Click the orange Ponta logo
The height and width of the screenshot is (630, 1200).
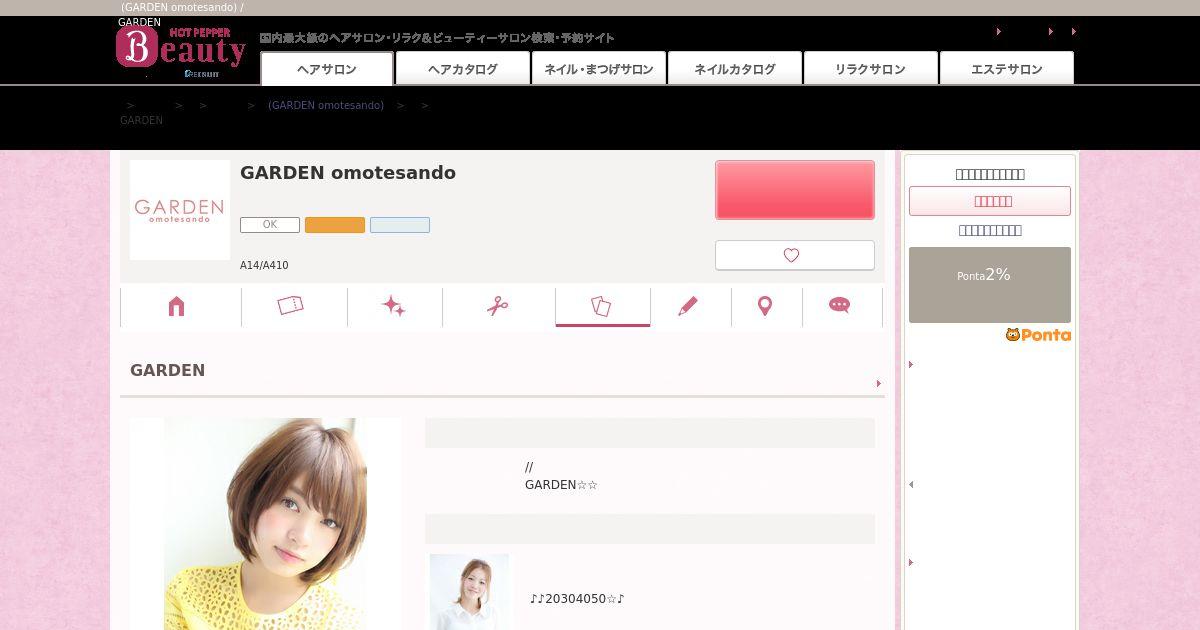pyautogui.click(x=1038, y=335)
